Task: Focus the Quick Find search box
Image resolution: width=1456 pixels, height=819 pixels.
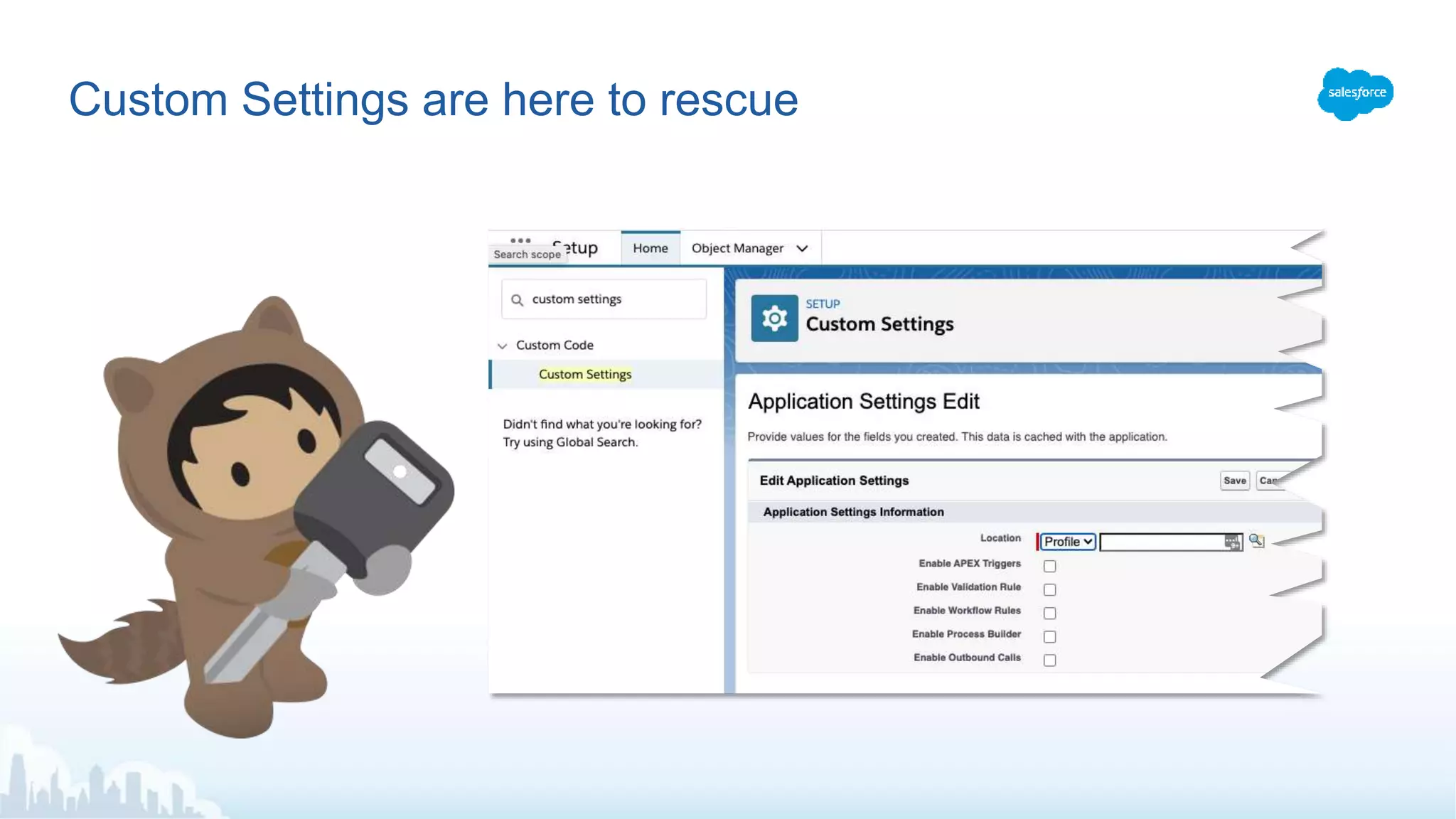Action: point(604,299)
